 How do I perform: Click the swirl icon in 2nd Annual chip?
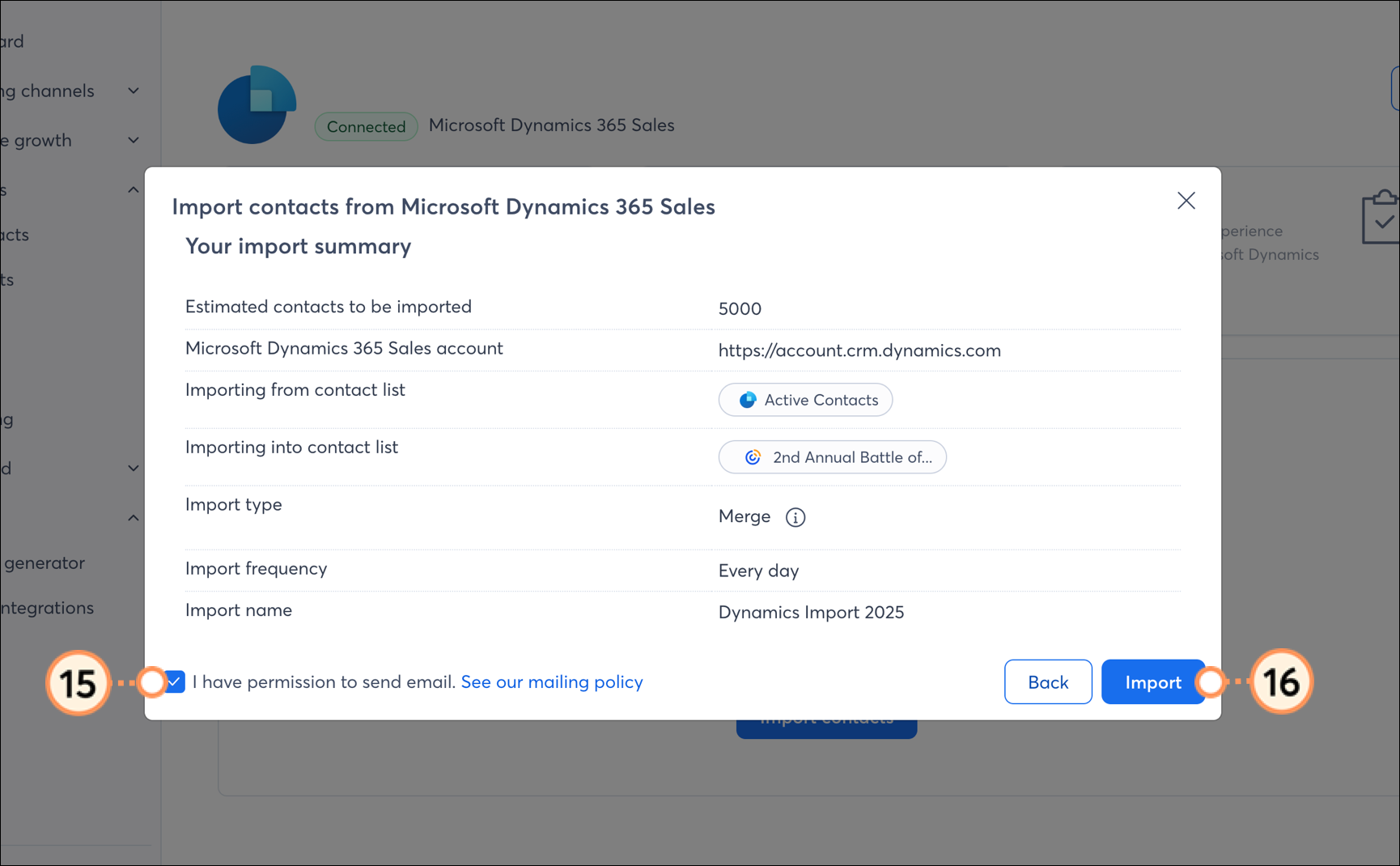(753, 457)
